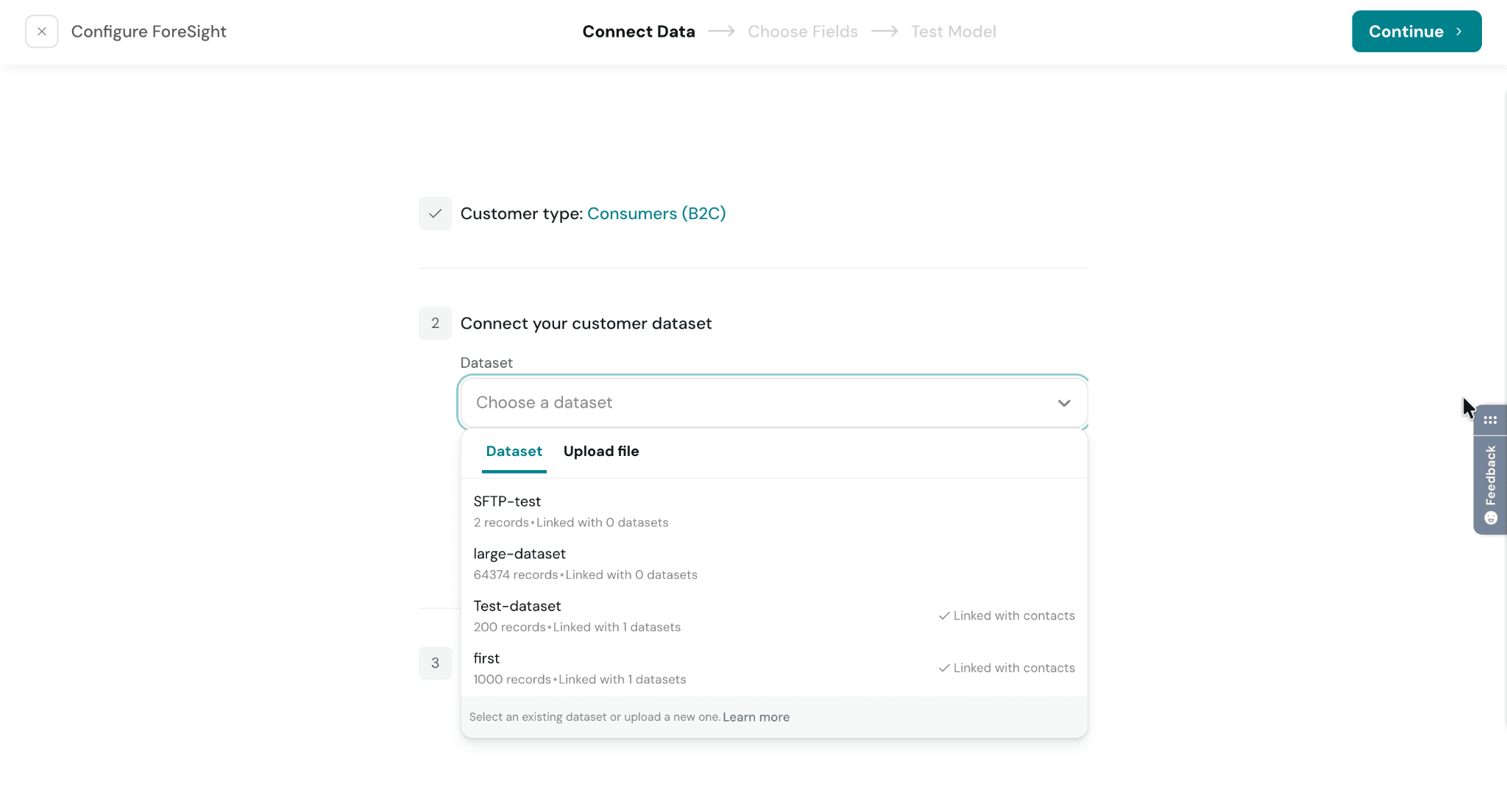Click the Choose a dataset combo box
The width and height of the screenshot is (1507, 812).
pyautogui.click(x=773, y=402)
